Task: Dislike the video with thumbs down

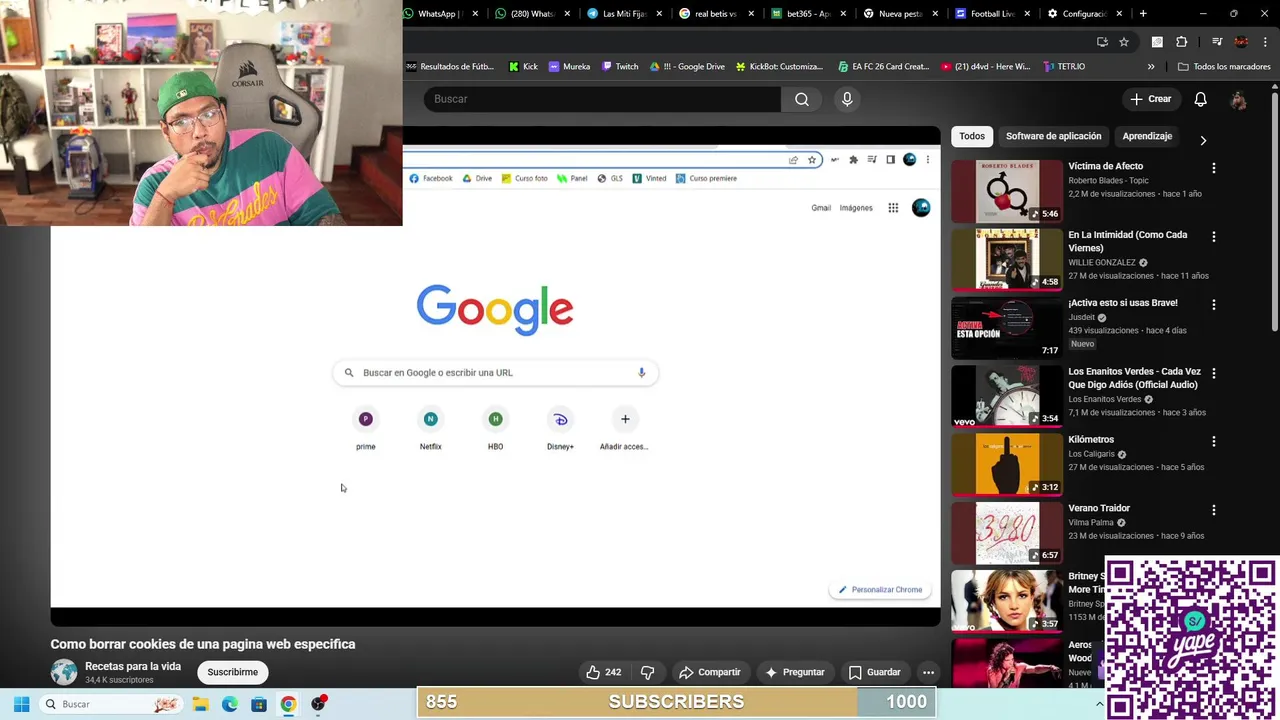Action: [x=647, y=672]
